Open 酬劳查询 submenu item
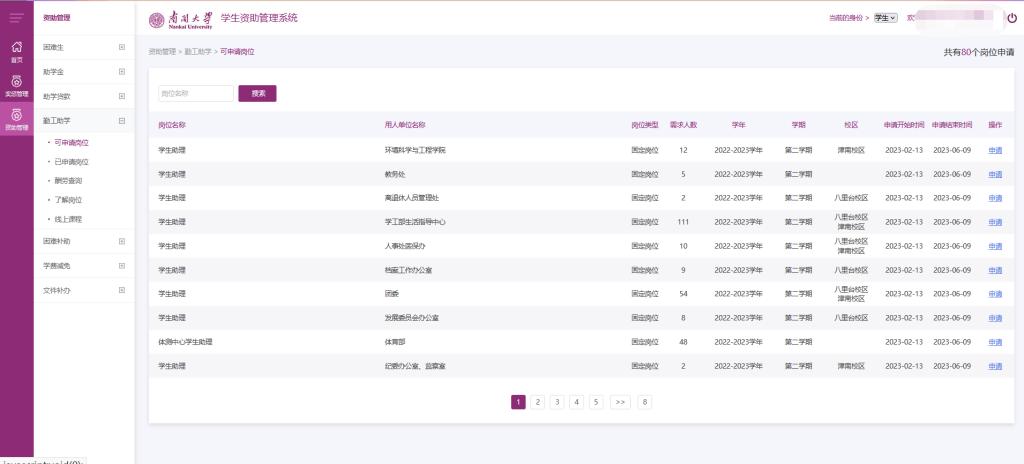Viewport: 1024px width, 464px height. pyautogui.click(x=68, y=180)
